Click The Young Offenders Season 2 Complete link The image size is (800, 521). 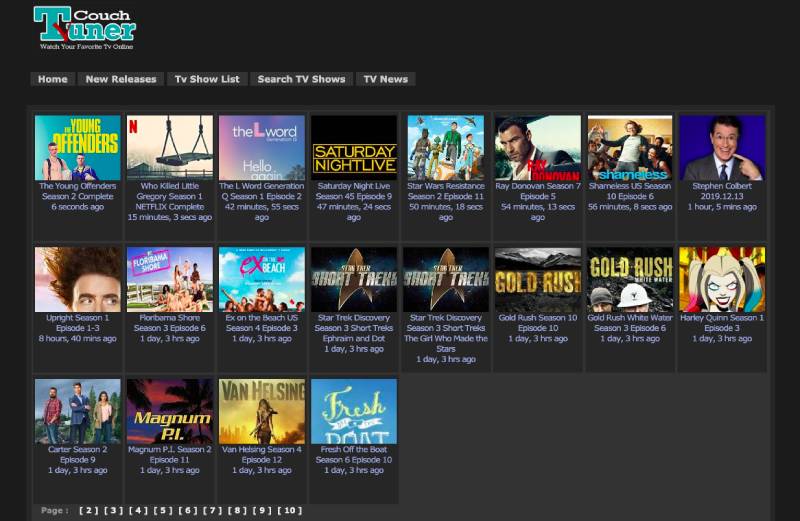[78, 191]
